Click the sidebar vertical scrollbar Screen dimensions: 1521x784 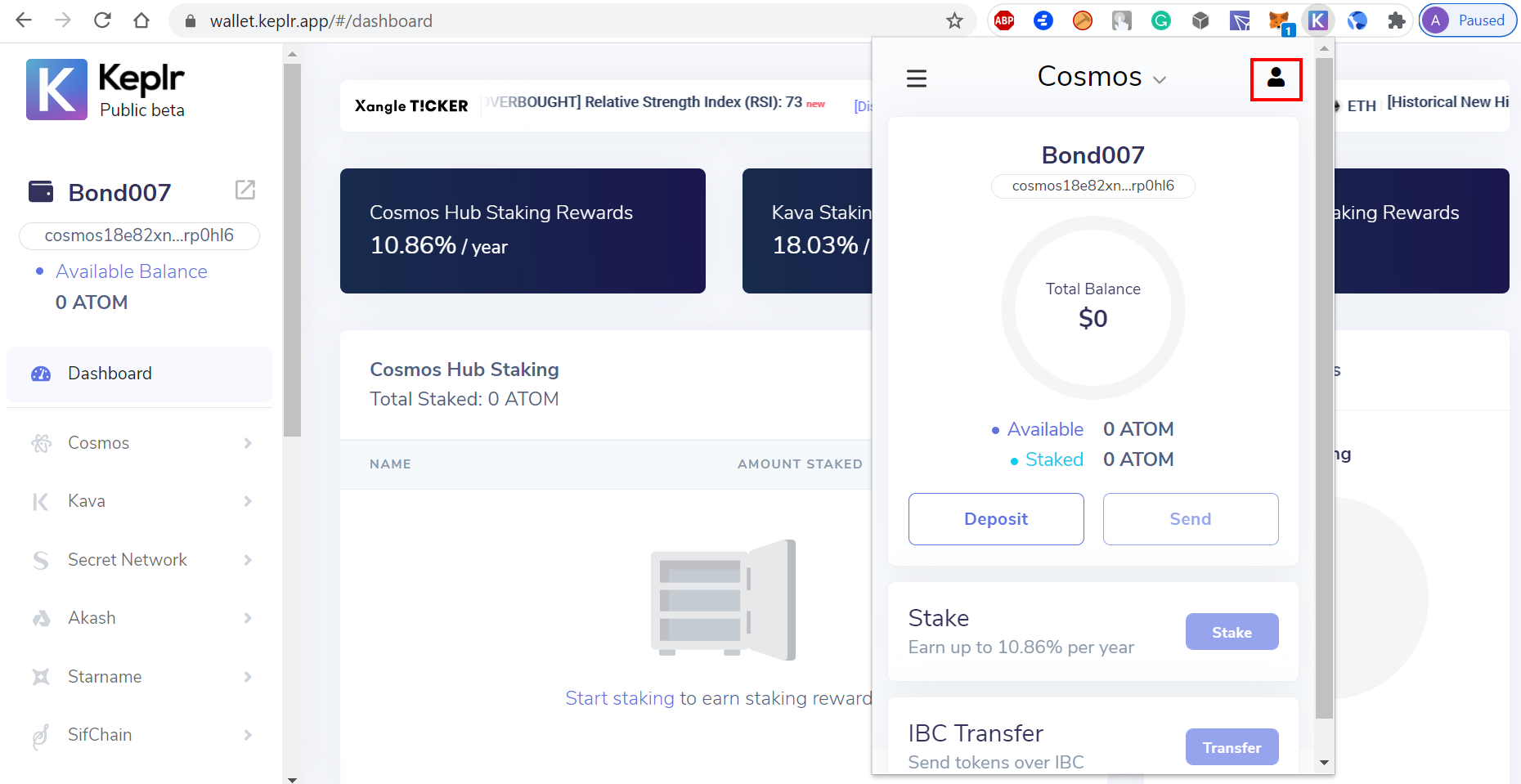292,250
